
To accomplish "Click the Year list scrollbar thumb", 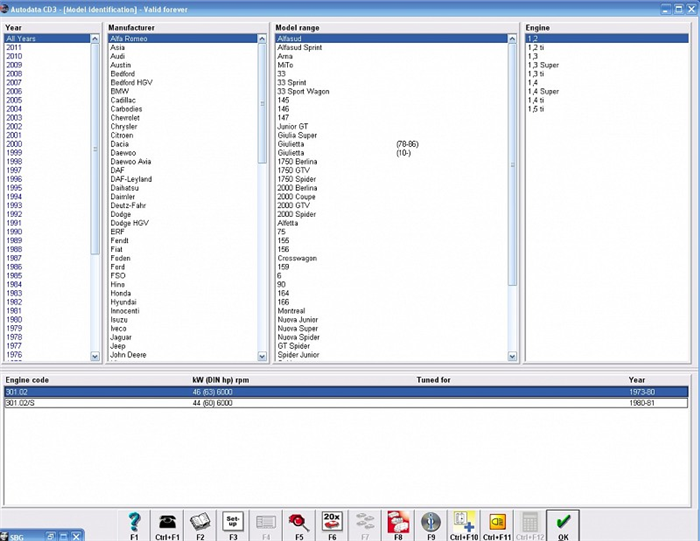I will tap(95, 149).
